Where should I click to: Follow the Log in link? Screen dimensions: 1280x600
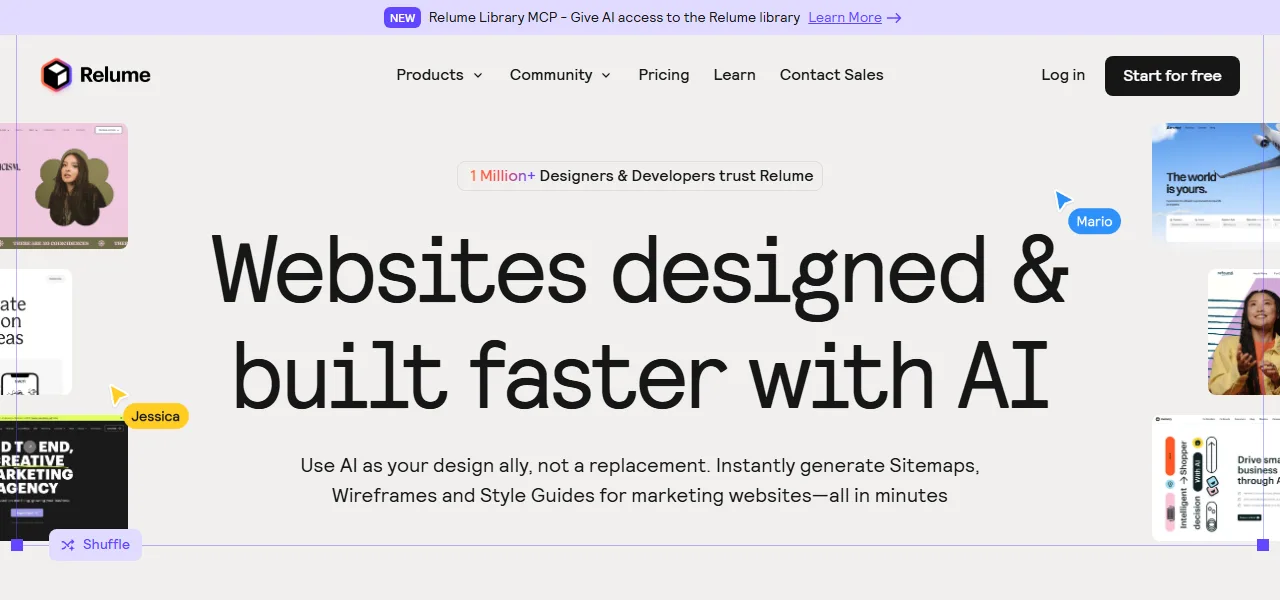[1063, 75]
